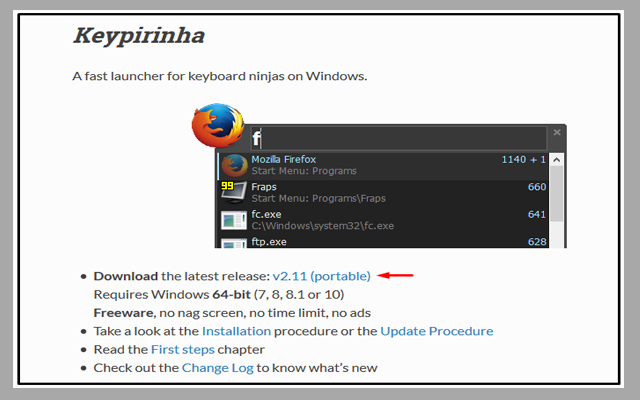Open the Update Procedure link
Screen dimensions: 640x400
tap(436, 331)
